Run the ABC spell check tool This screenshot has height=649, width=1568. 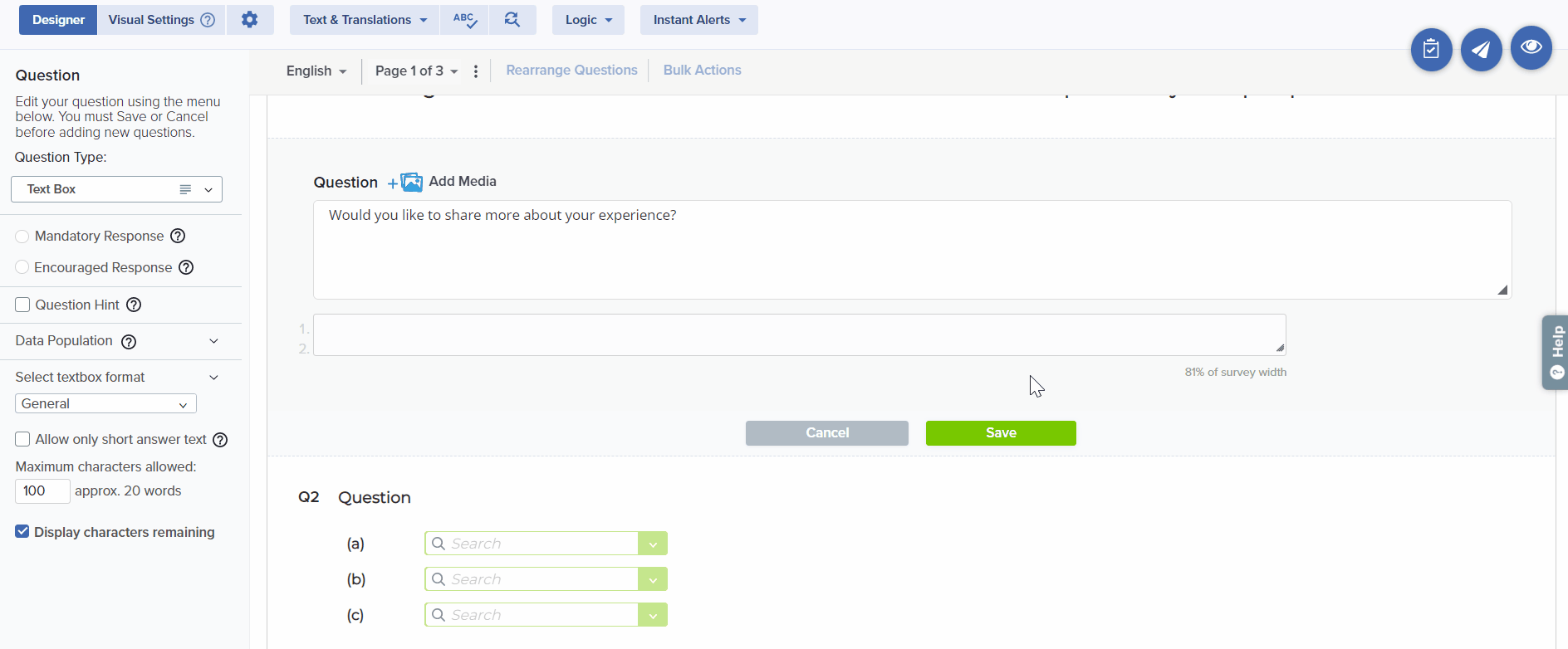[x=464, y=20]
